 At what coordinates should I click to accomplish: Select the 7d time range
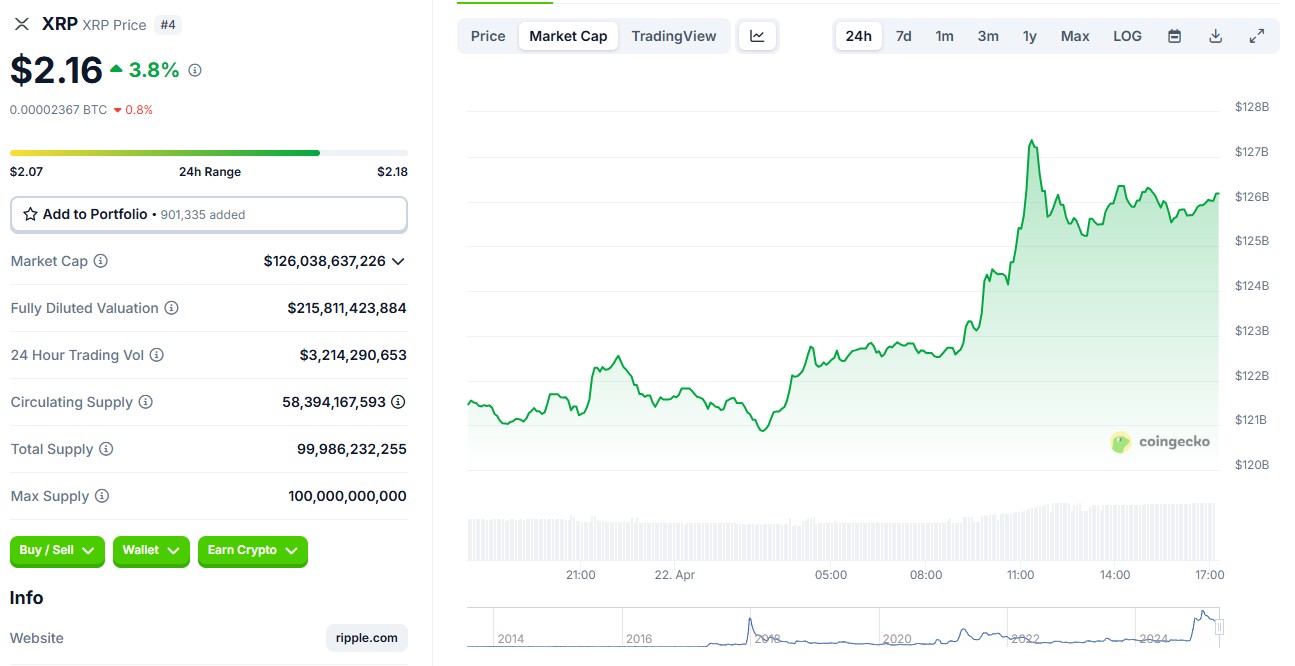tap(903, 36)
